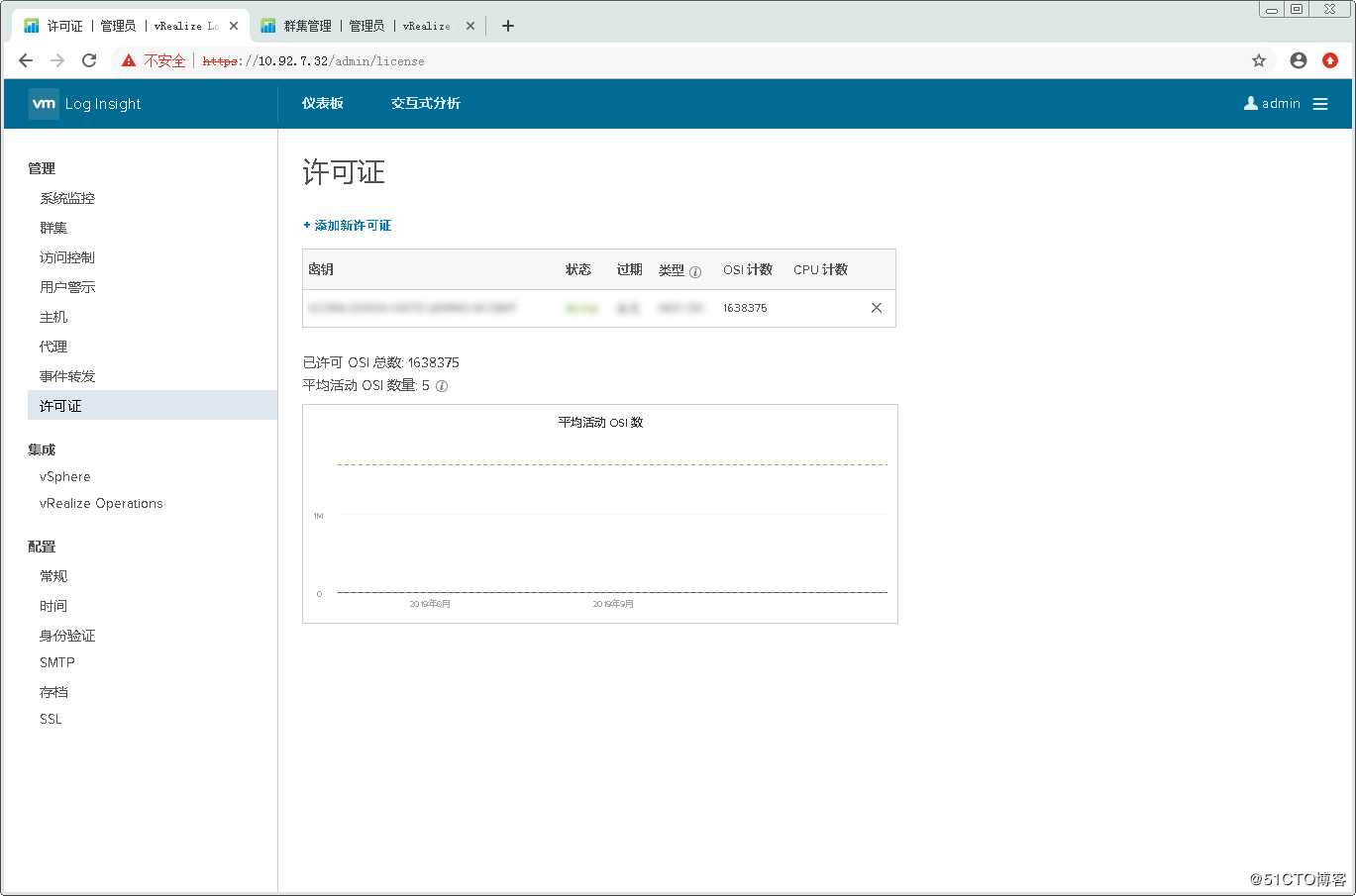Image resolution: width=1356 pixels, height=896 pixels.
Task: Click the 2019年8月 chart axis label
Action: (430, 604)
